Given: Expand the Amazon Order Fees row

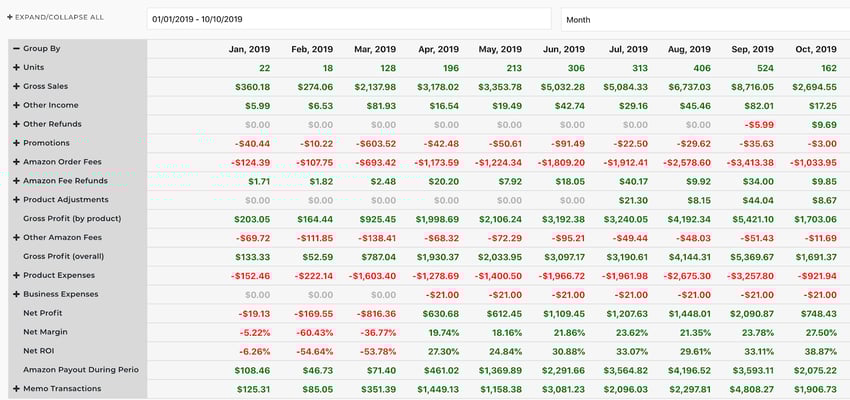Looking at the screenshot, I should (16, 162).
